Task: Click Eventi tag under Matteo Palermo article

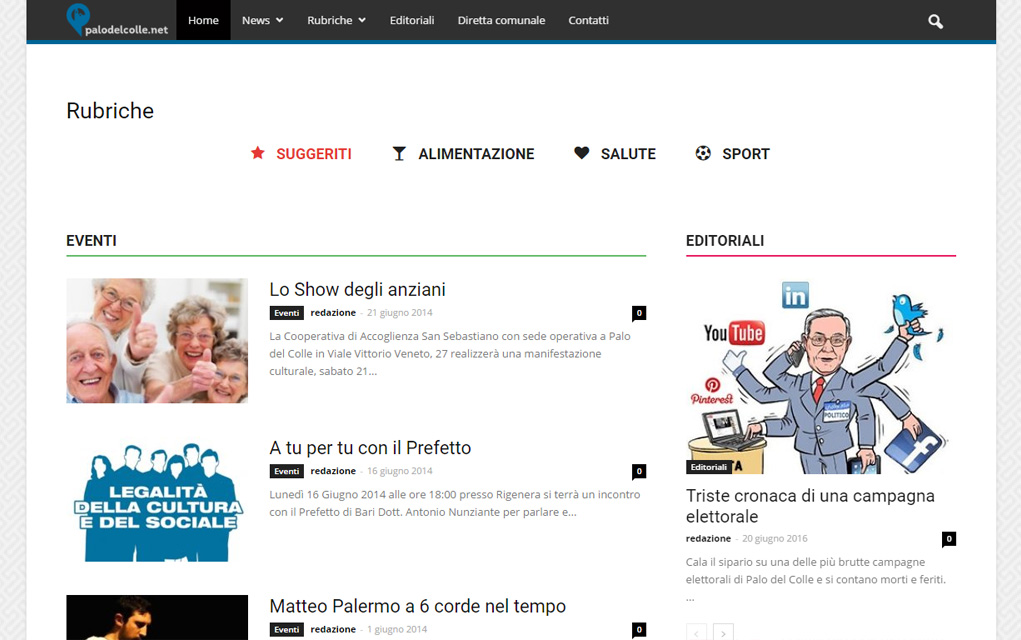Action: 287,630
